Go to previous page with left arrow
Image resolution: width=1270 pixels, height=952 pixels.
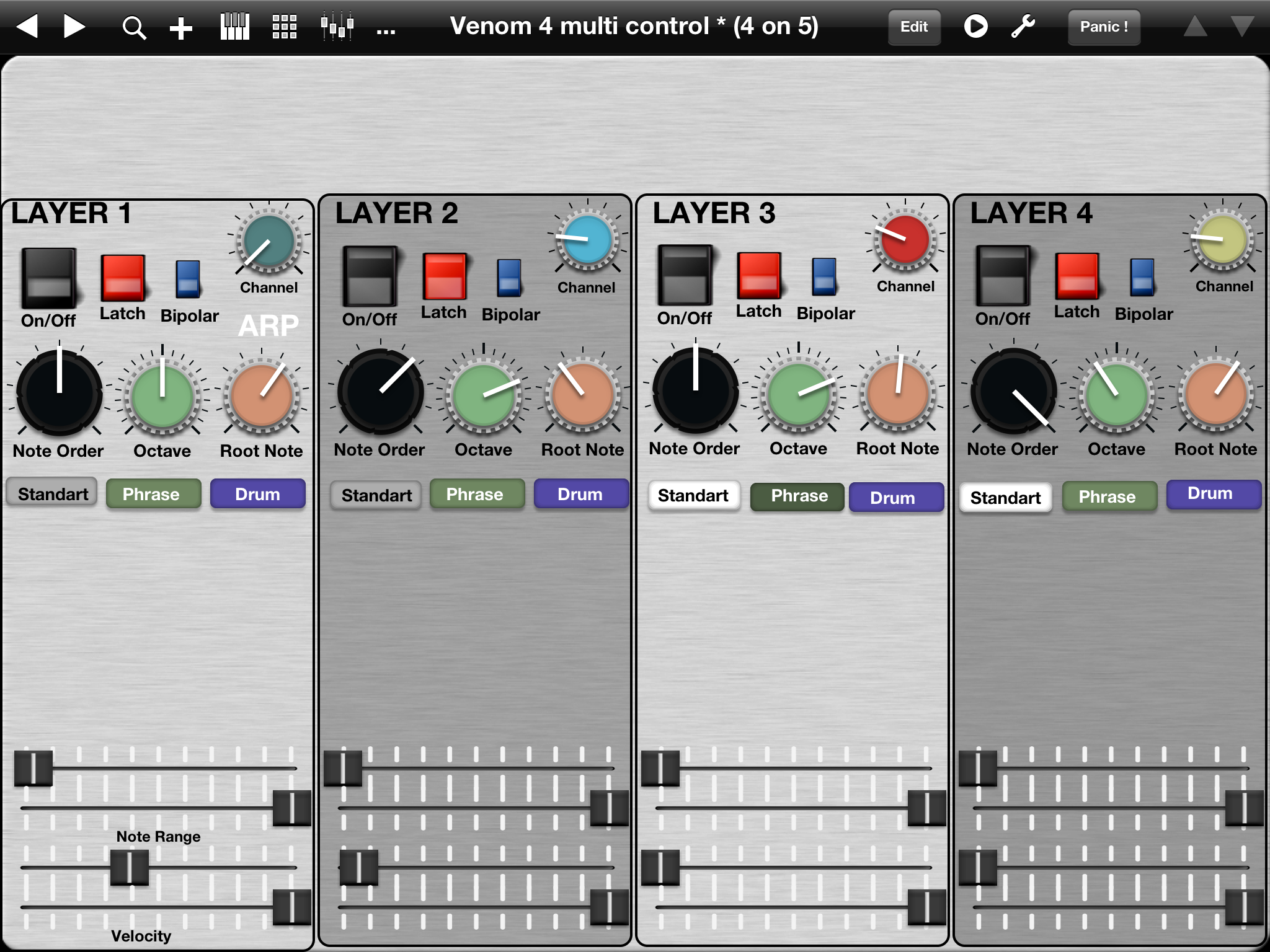click(27, 27)
